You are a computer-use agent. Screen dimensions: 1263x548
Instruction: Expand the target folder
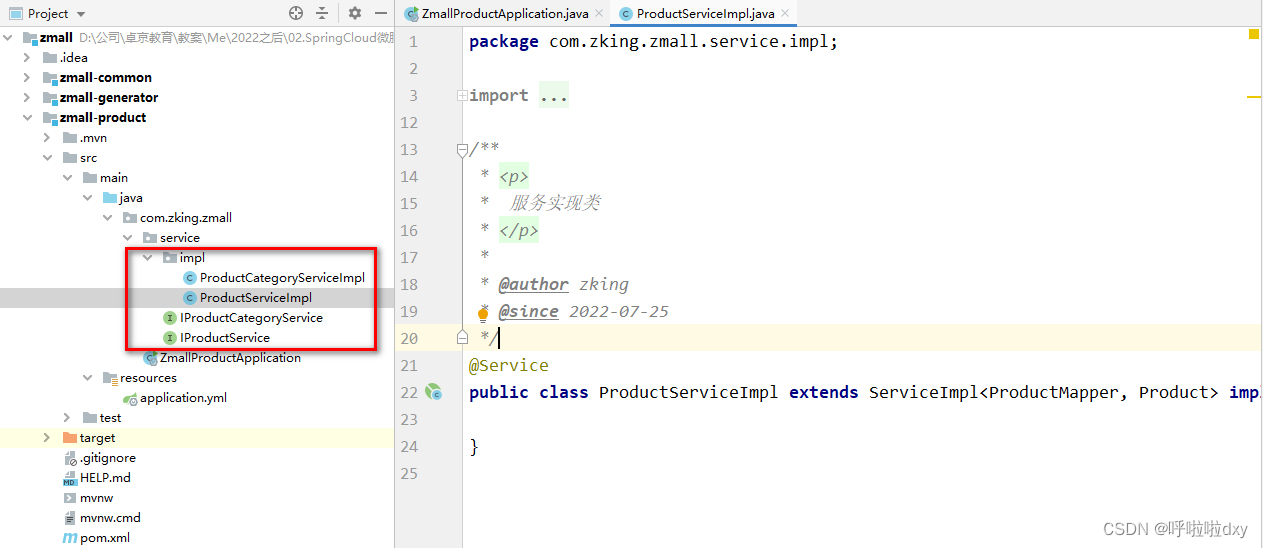click(46, 438)
